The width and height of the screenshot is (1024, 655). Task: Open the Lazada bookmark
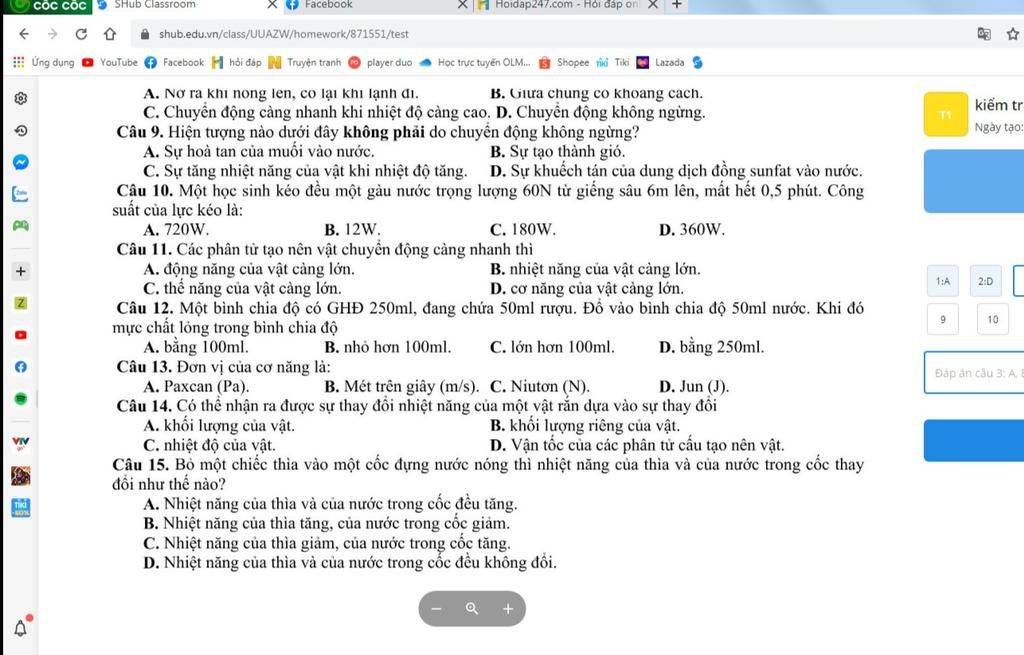click(660, 63)
